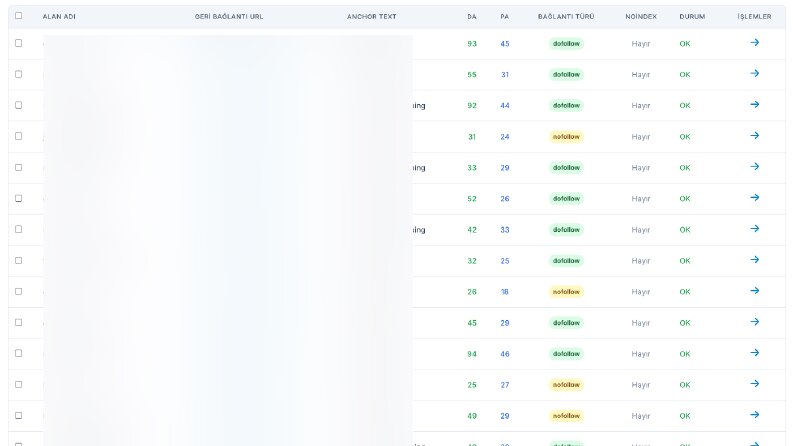
Task: Tick the checkbox for row with DA 55
Action: (x=19, y=74)
